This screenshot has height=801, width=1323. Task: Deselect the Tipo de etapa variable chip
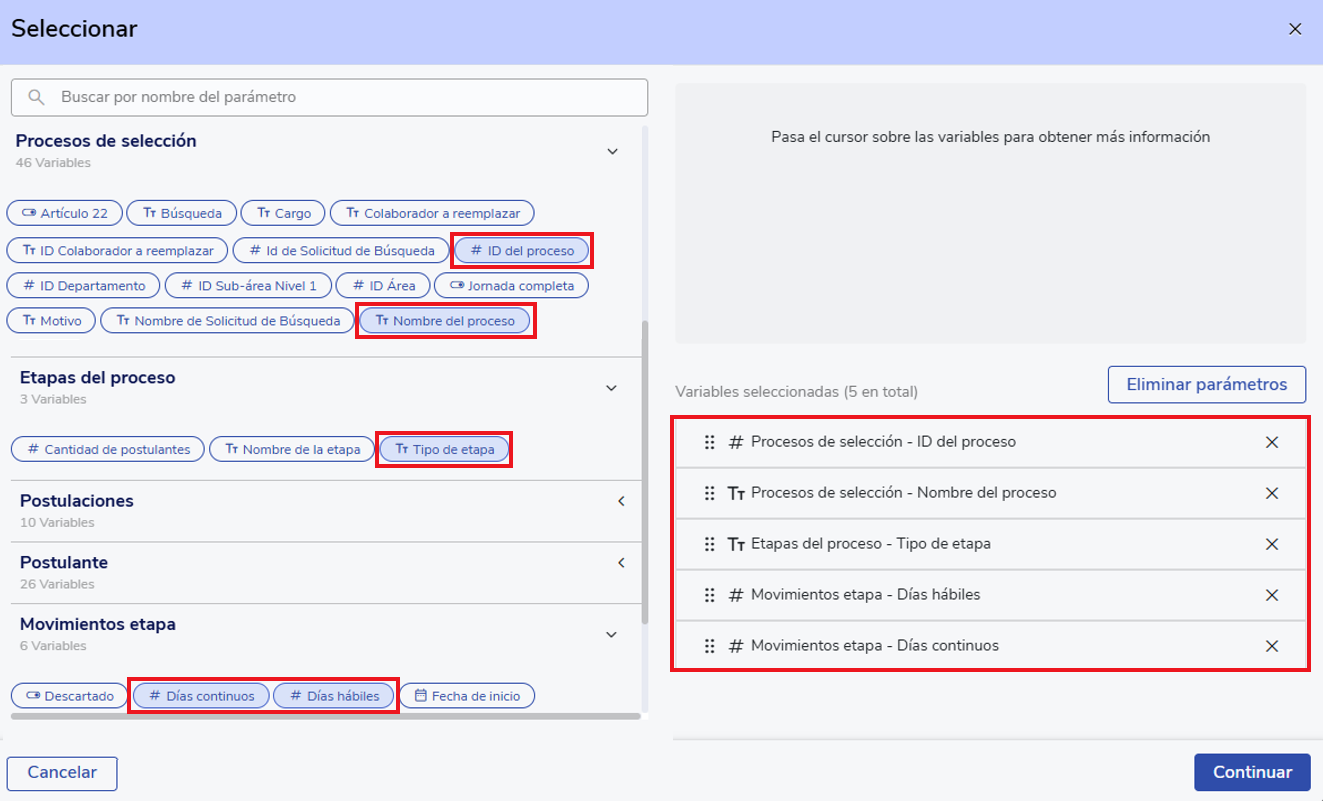point(445,450)
